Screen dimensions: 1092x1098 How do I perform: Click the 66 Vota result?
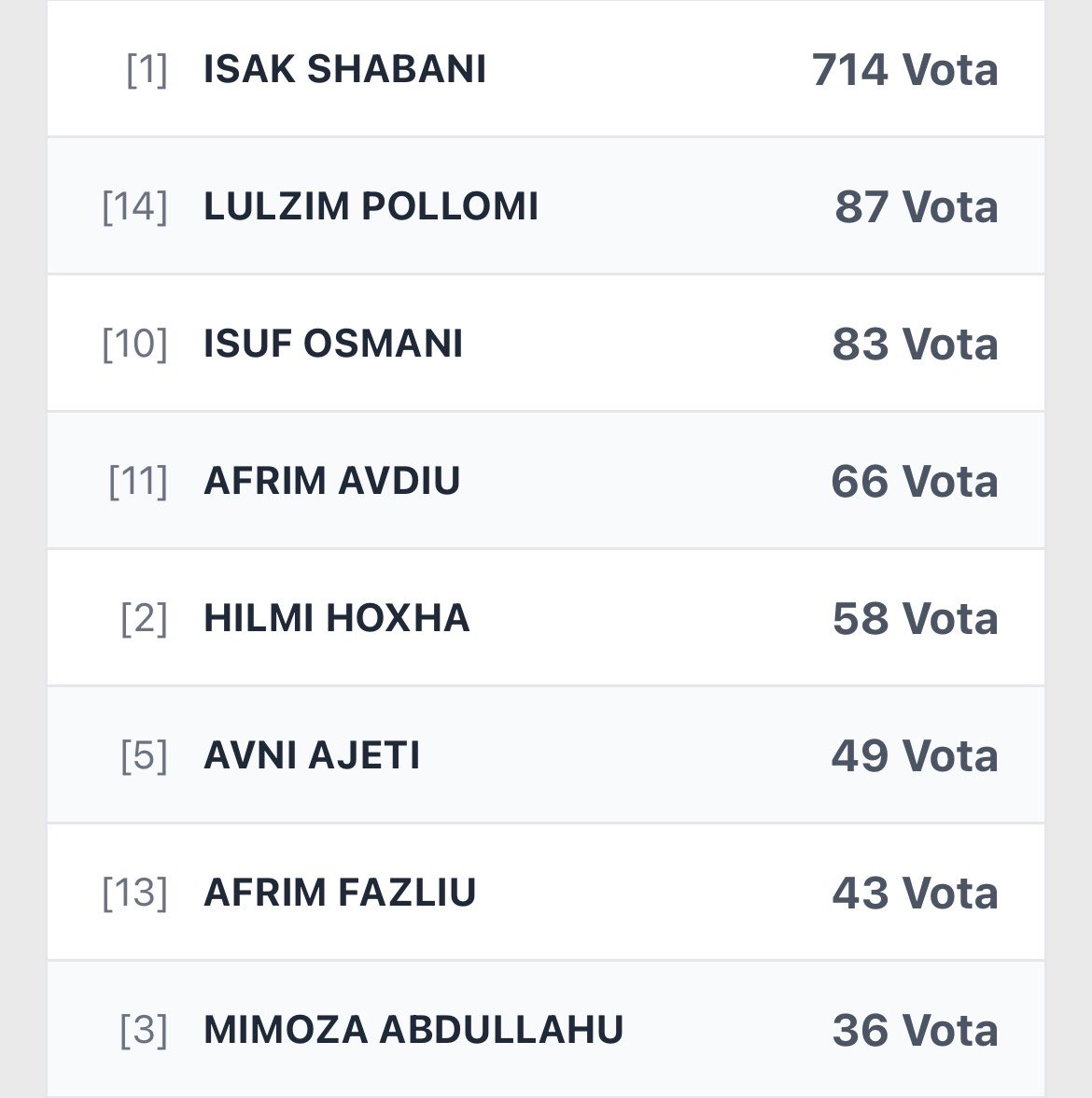914,482
